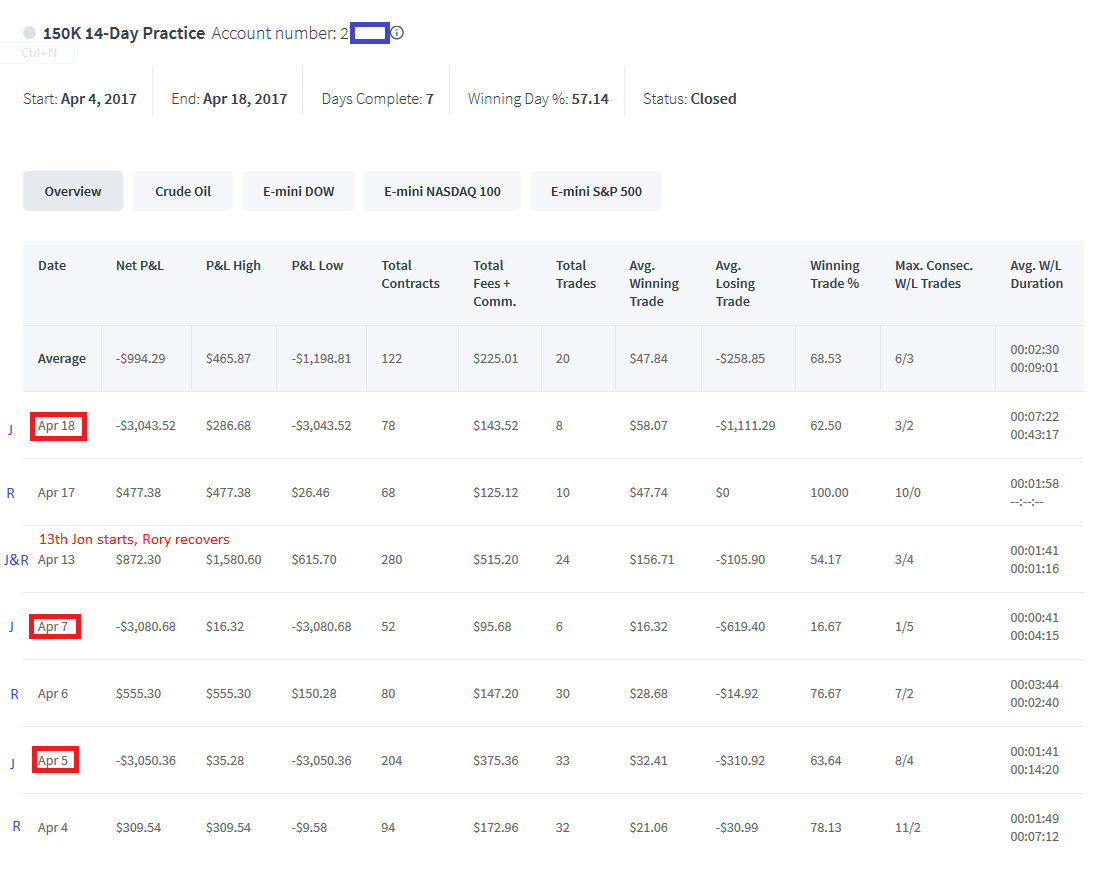The image size is (1105, 882).
Task: Click the Winning Trade % header
Action: point(834,275)
